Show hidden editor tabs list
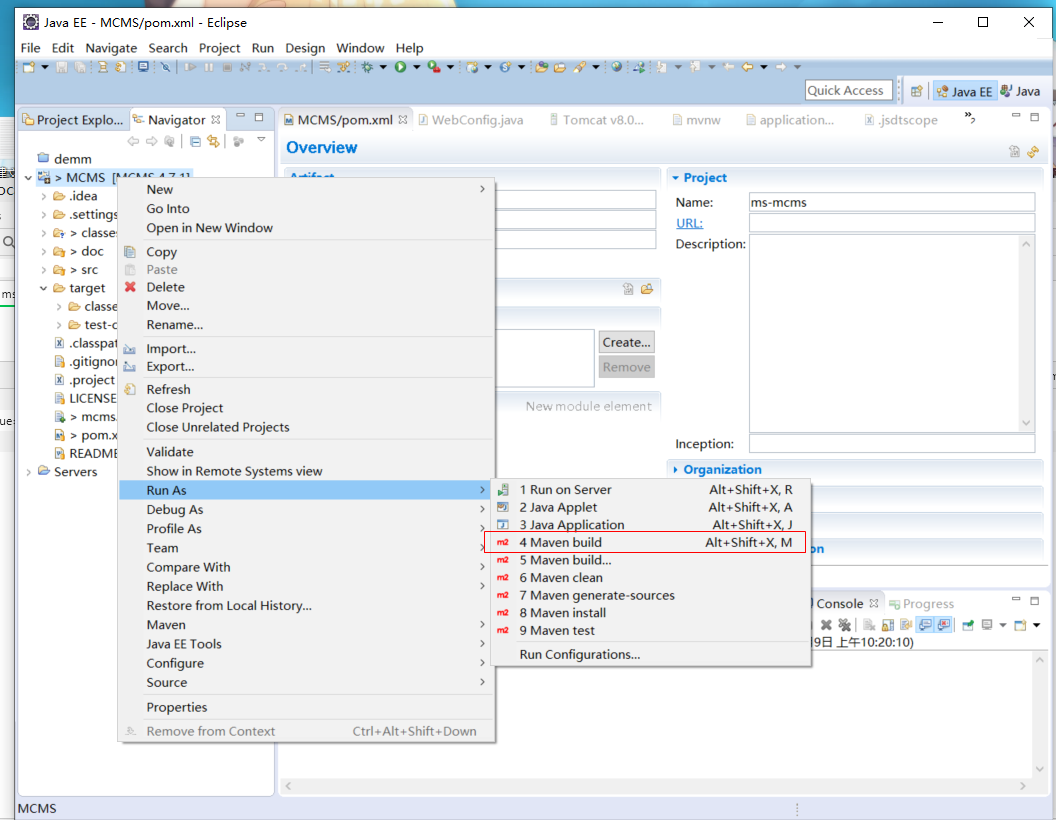1056x820 pixels. 970,118
